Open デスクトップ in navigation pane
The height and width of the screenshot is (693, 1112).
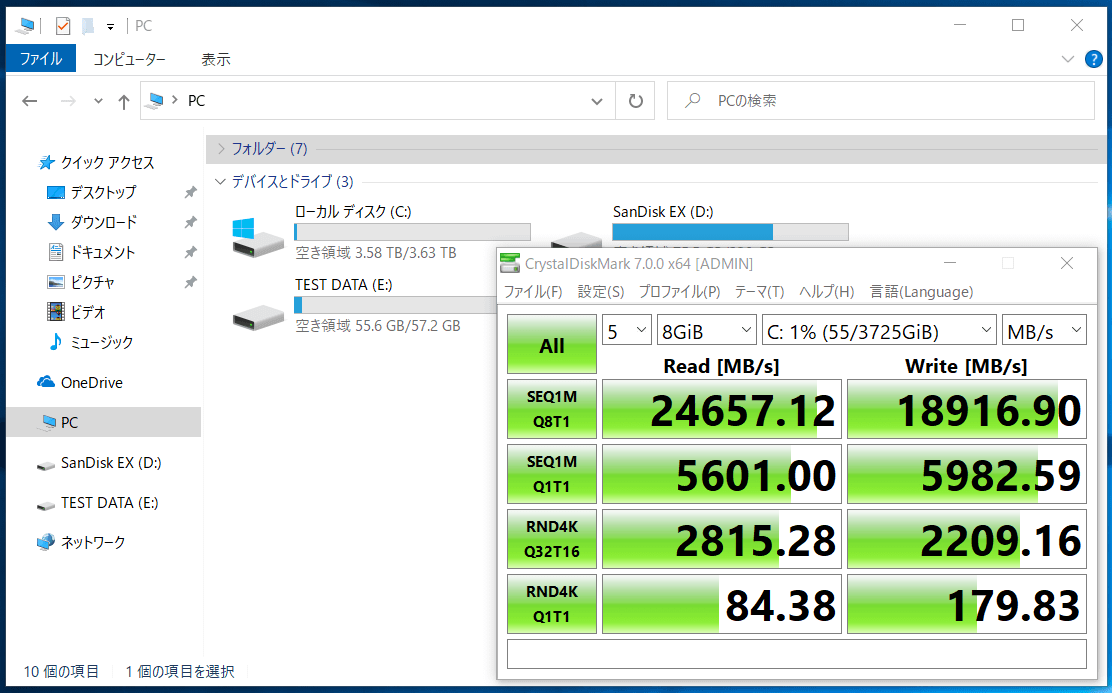pyautogui.click(x=103, y=192)
